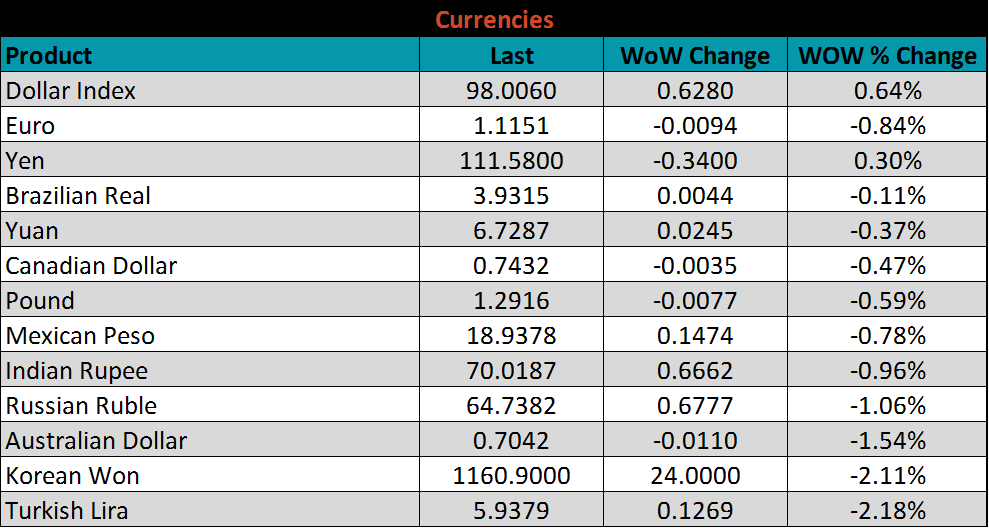Image resolution: width=989 pixels, height=528 pixels.
Task: Select the Product column header
Action: click(49, 56)
